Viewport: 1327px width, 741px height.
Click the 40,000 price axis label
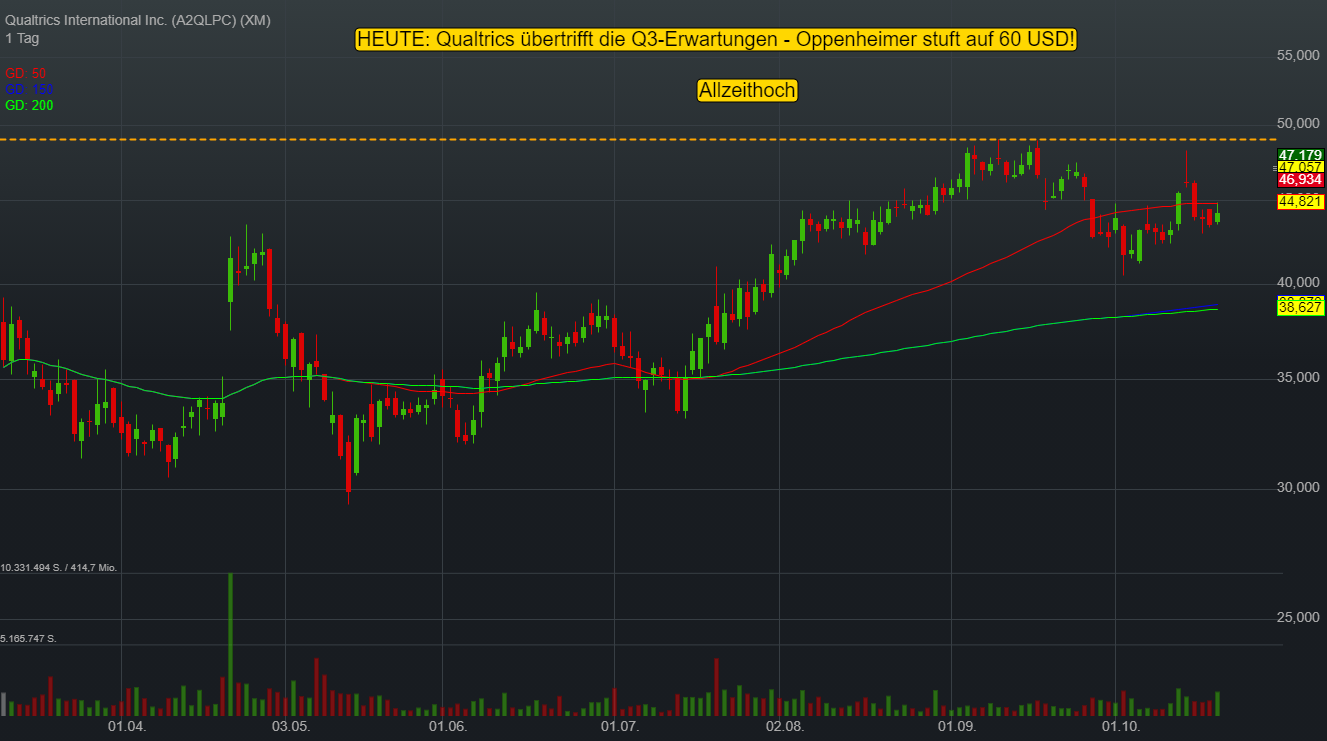[x=1298, y=282]
